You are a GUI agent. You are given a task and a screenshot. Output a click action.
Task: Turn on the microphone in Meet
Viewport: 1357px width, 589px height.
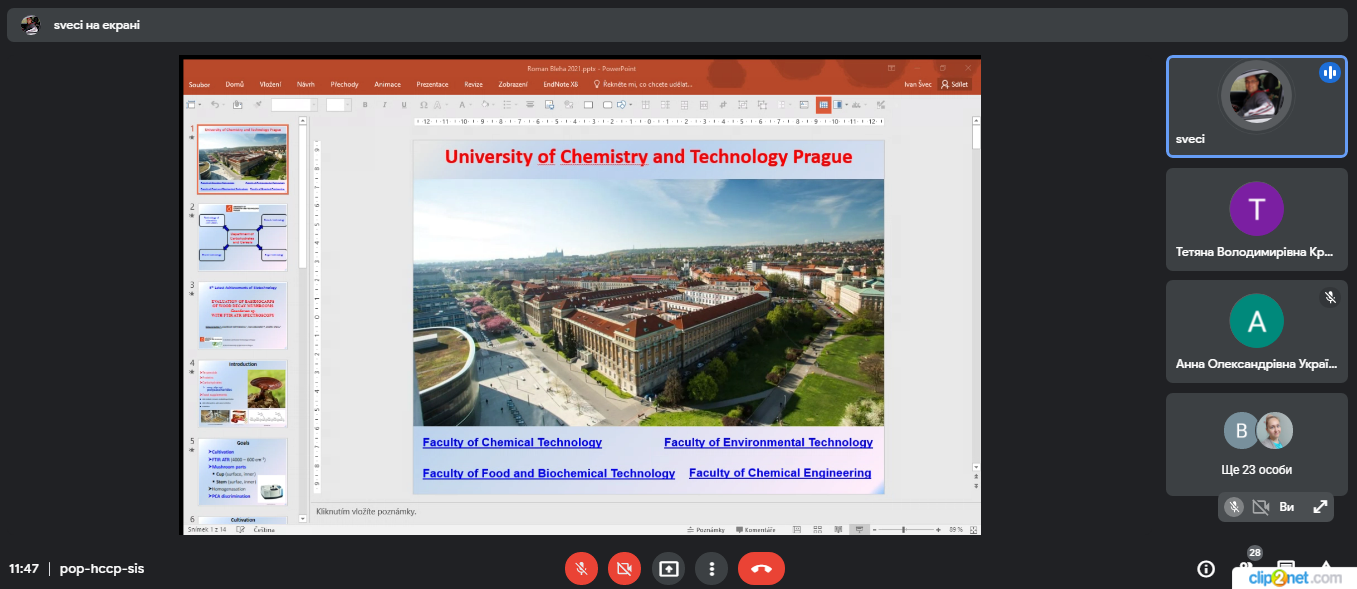[581, 569]
